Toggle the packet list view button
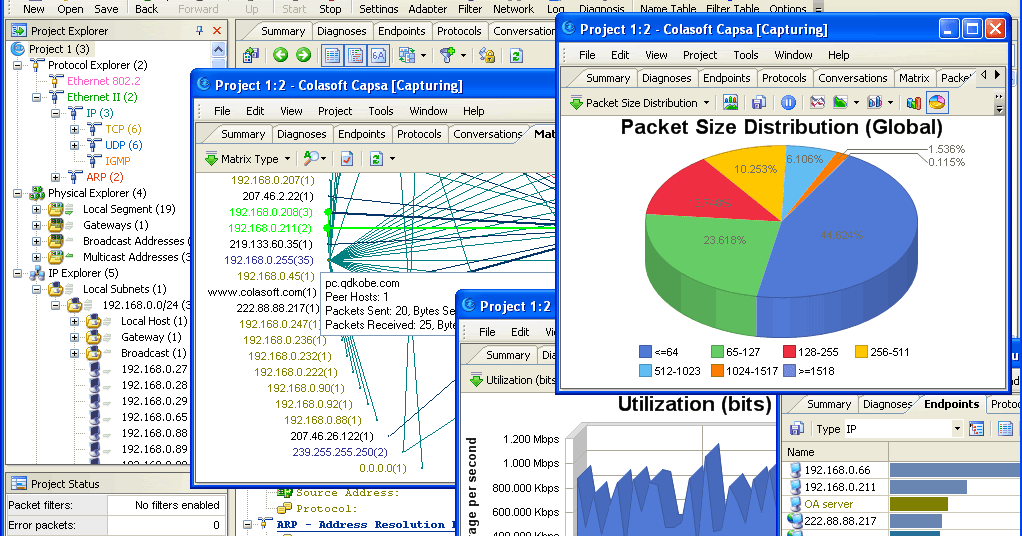 (x=332, y=55)
